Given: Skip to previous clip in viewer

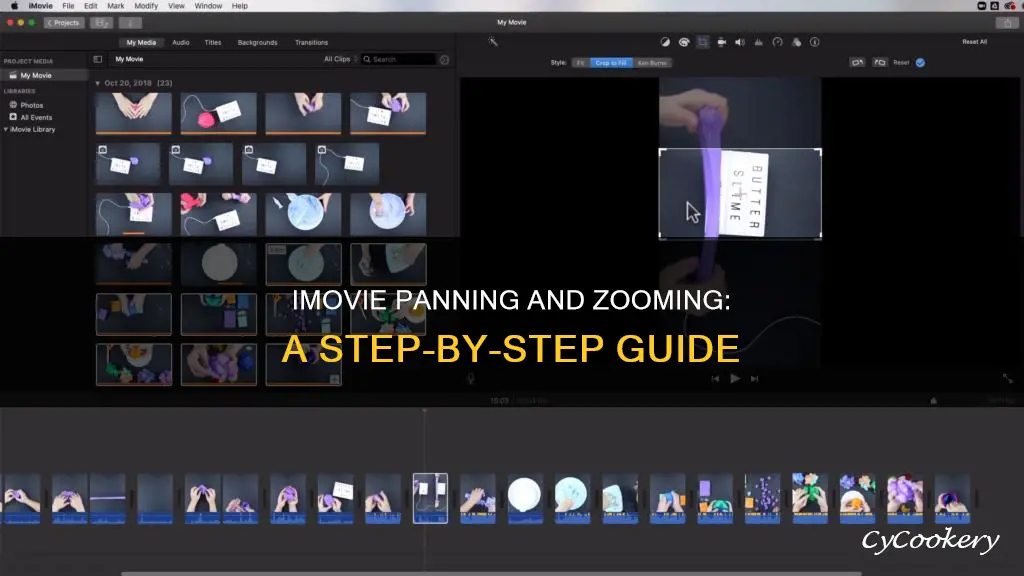Looking at the screenshot, I should click(x=715, y=379).
